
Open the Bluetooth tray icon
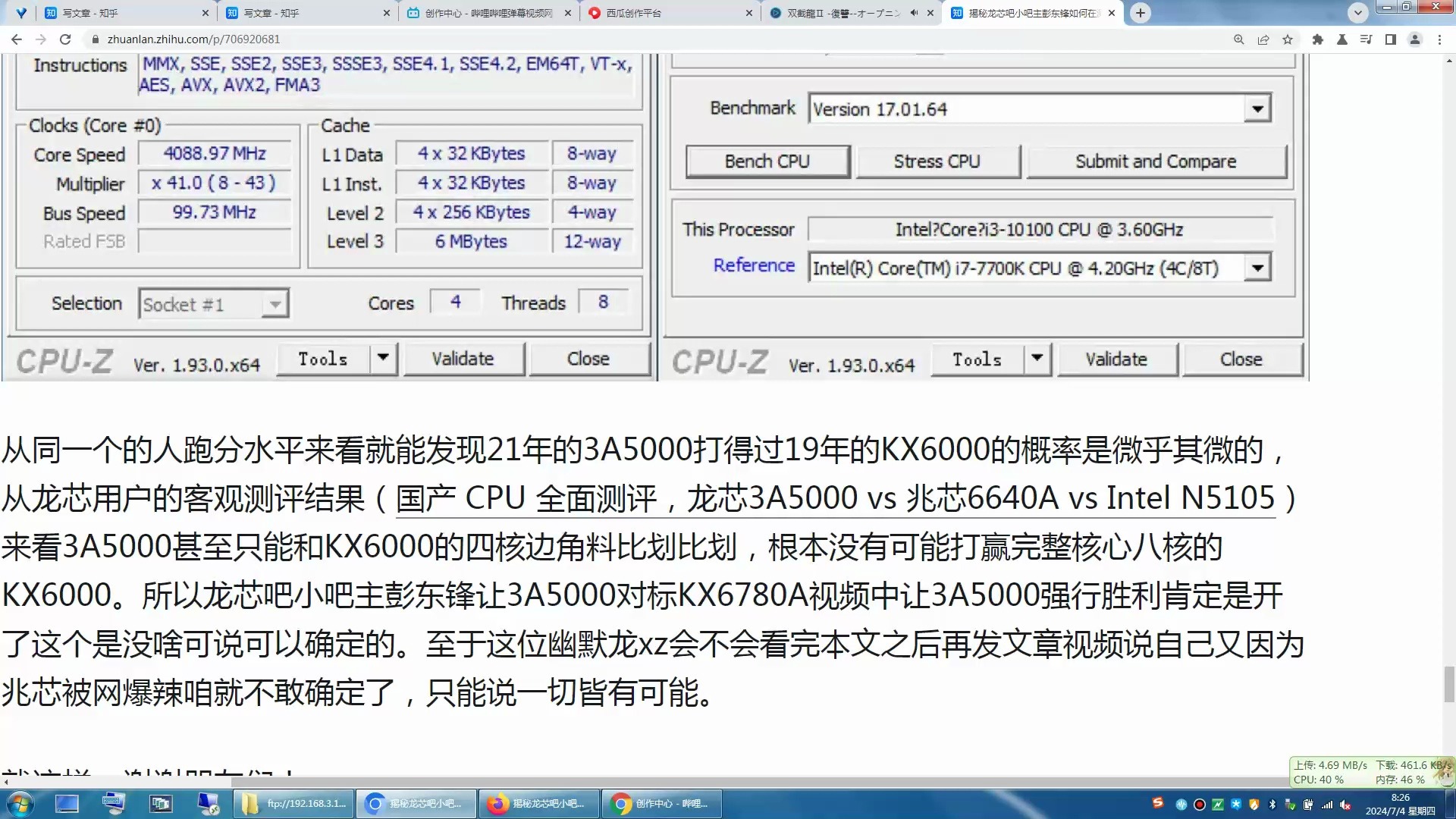1272,805
